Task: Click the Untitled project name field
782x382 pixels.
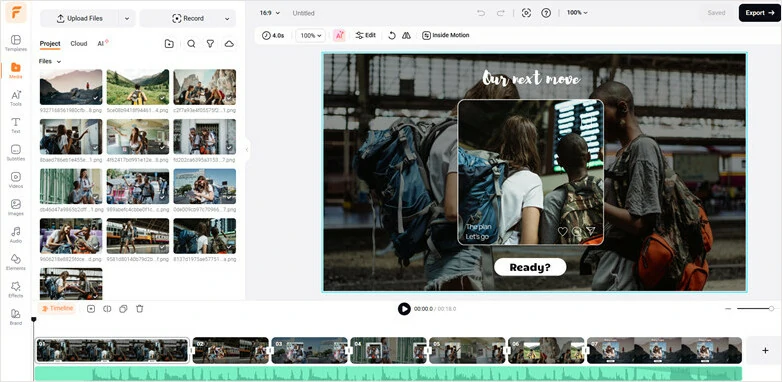Action: click(304, 13)
